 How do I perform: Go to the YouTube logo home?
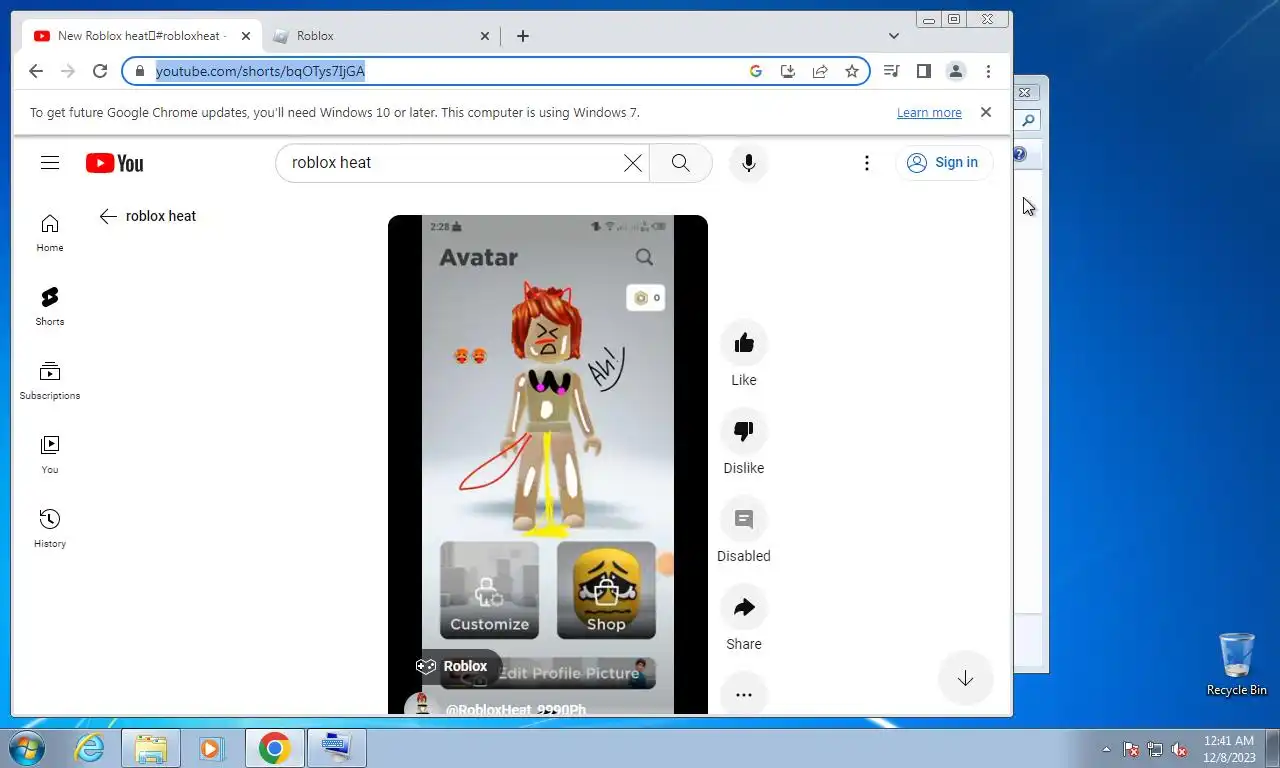(114, 163)
